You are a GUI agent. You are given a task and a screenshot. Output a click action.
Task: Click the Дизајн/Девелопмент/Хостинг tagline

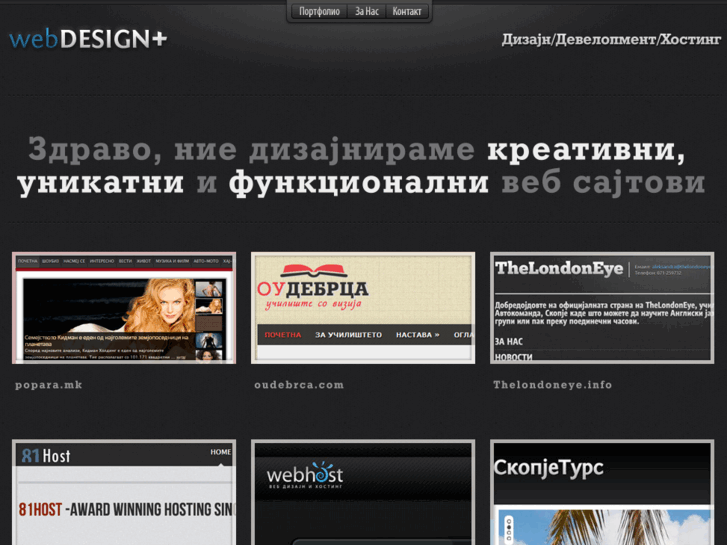coord(611,40)
